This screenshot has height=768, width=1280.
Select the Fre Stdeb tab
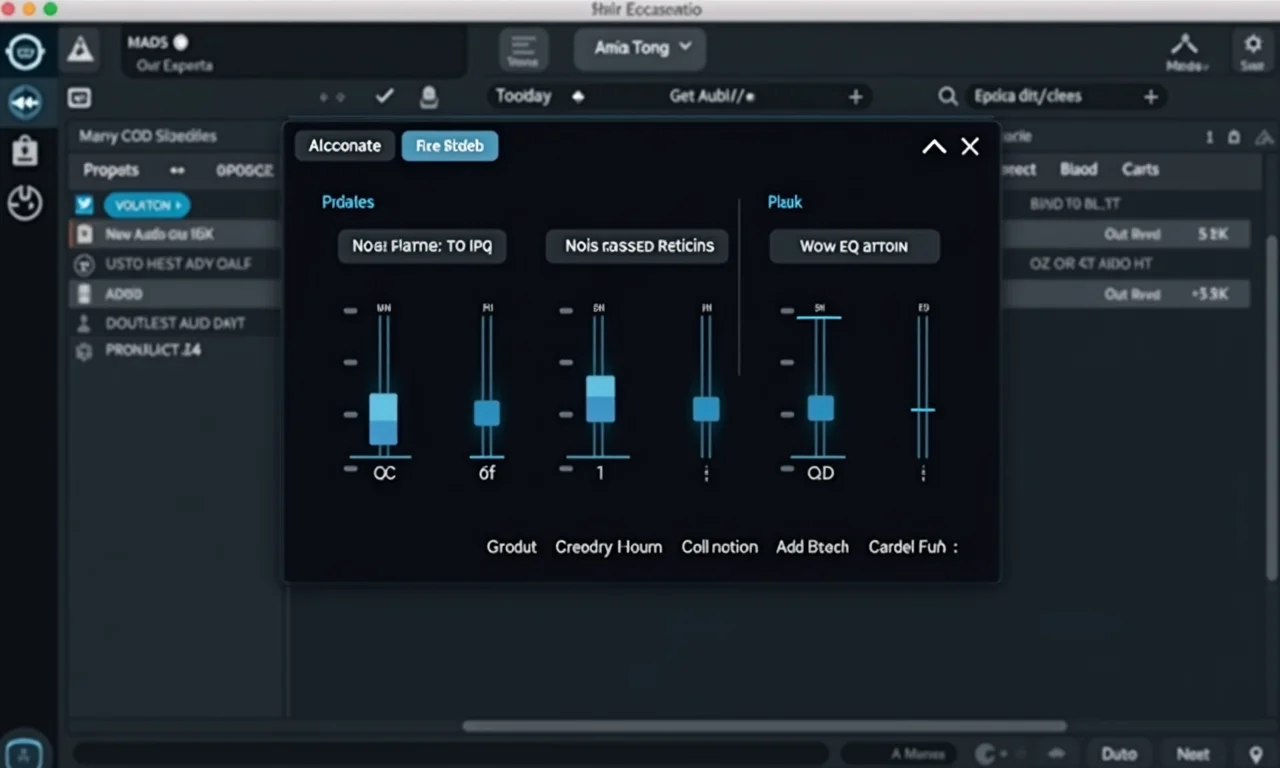[x=449, y=145]
